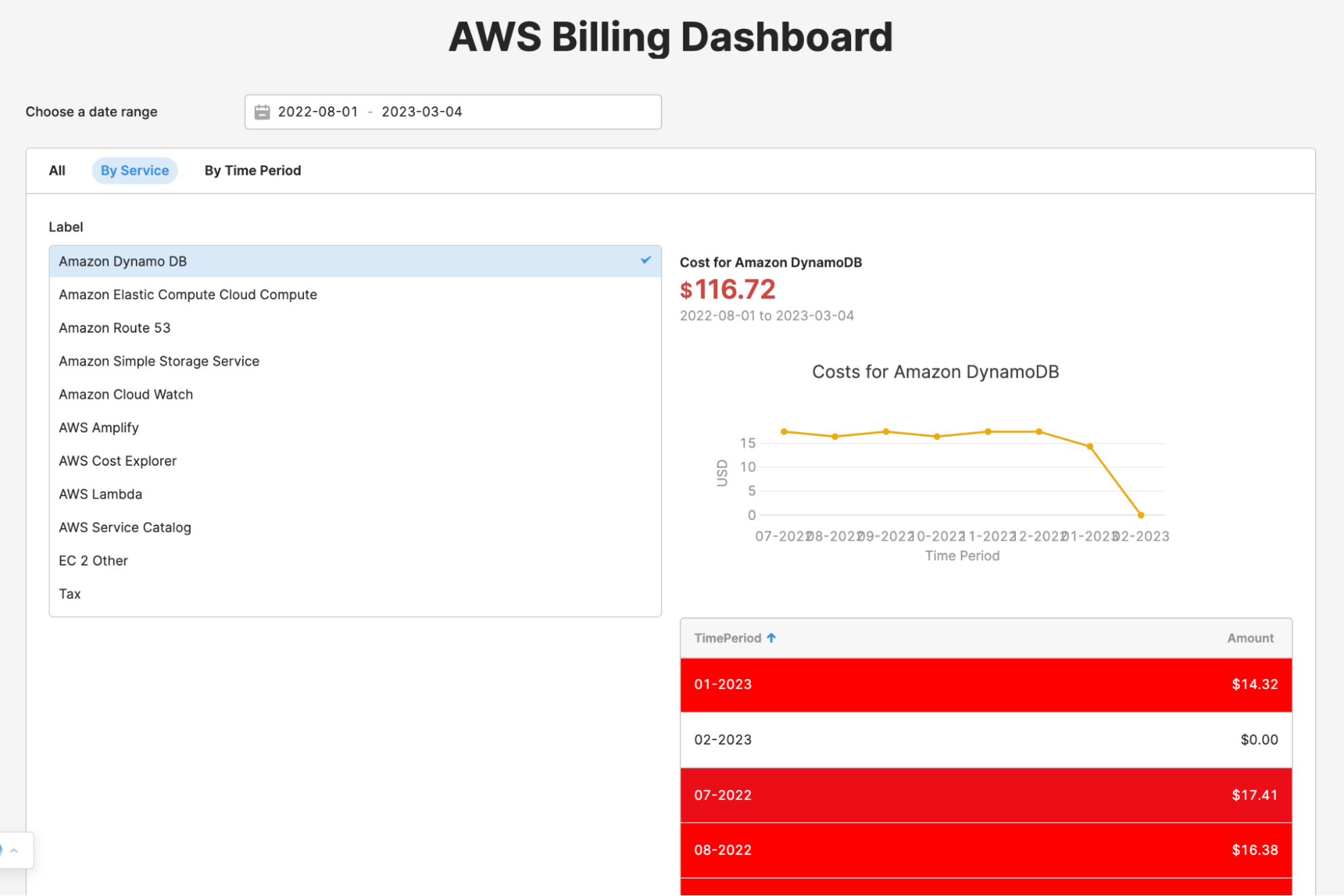The width and height of the screenshot is (1344, 896).
Task: Select the 'All' tab
Action: [57, 169]
